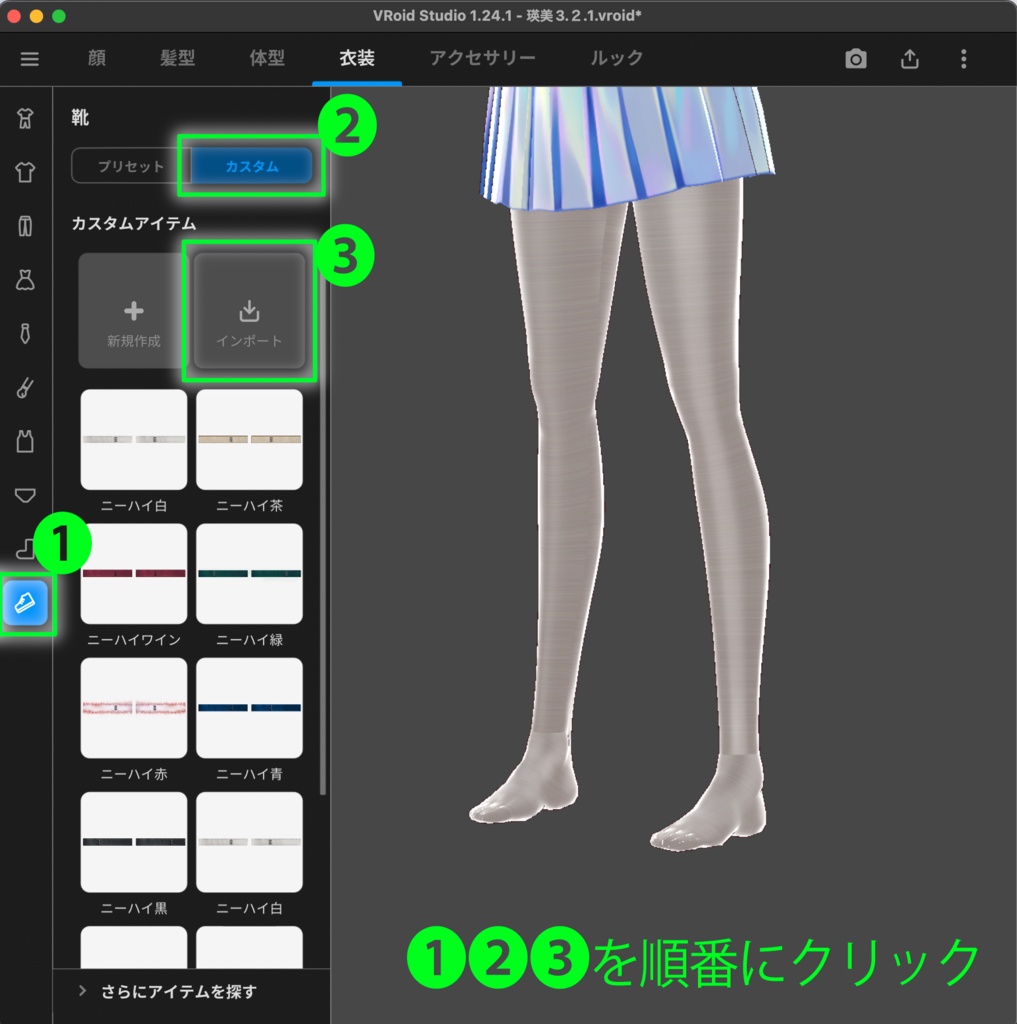This screenshot has width=1017, height=1024.
Task: Open the ルック look tab
Action: 616,58
